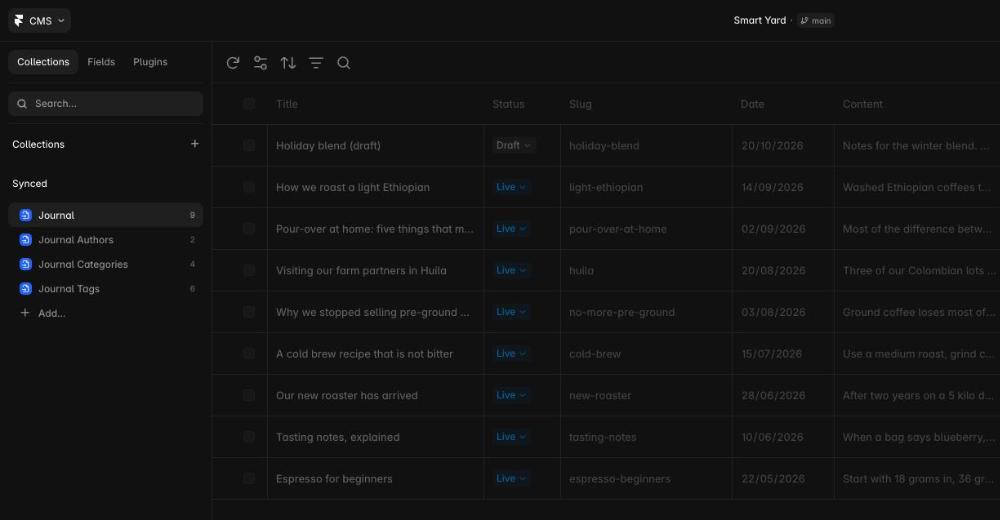Click the content cell 'Three of our Colombian lots'
1000x520 pixels.
[919, 271]
